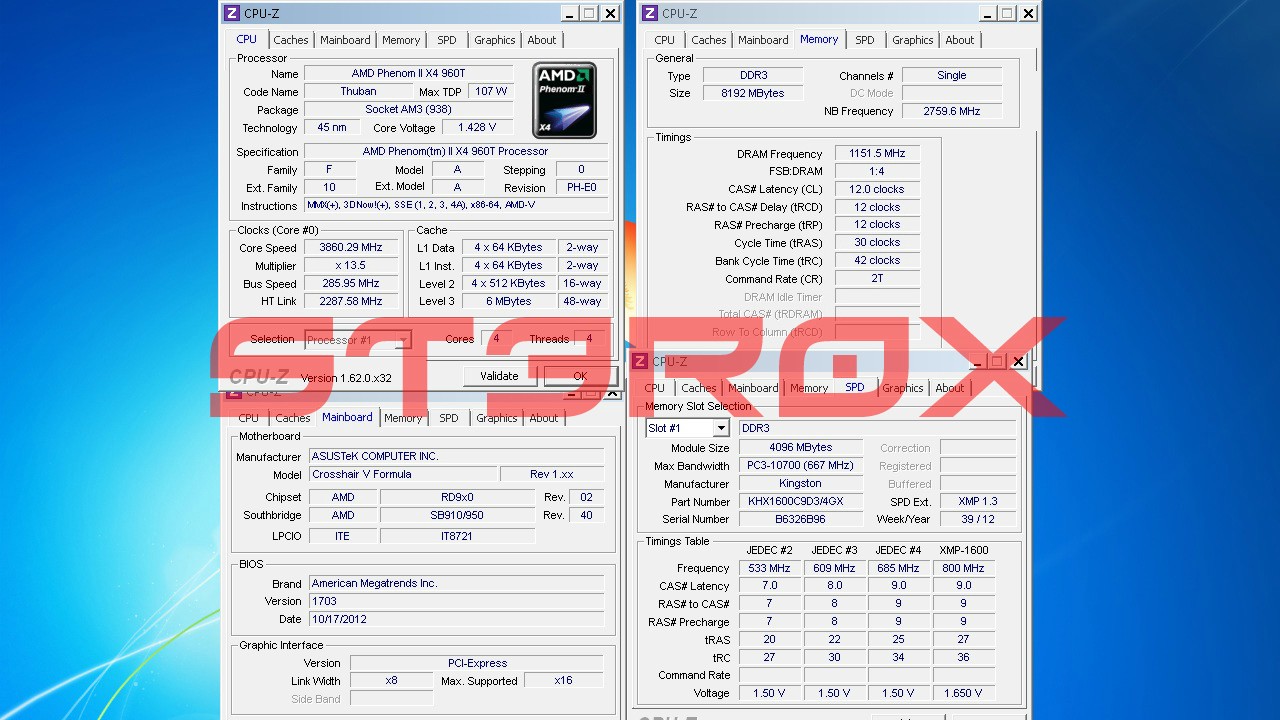Screen dimensions: 1280x720
Task: Open About tab in the DRAM timings window
Action: [960, 40]
